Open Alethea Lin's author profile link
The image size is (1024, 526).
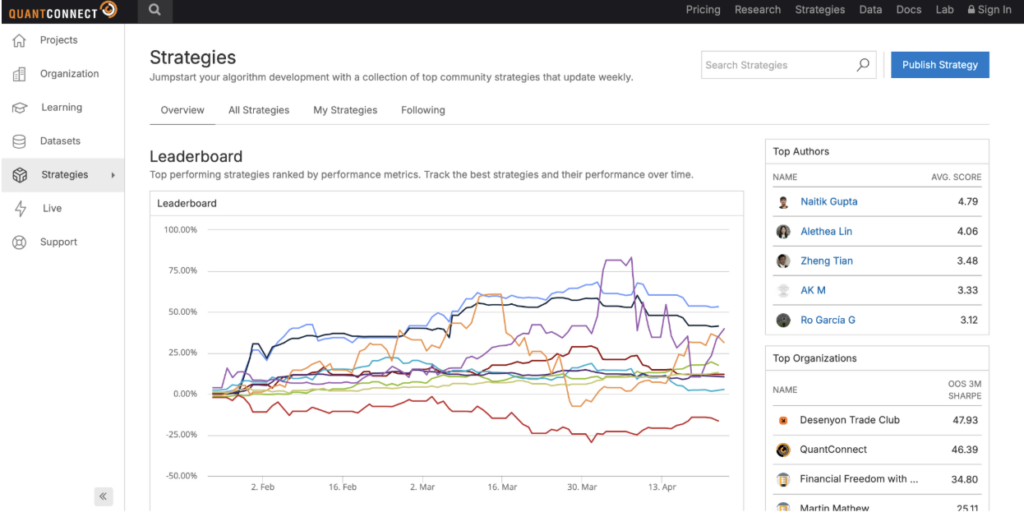(826, 231)
